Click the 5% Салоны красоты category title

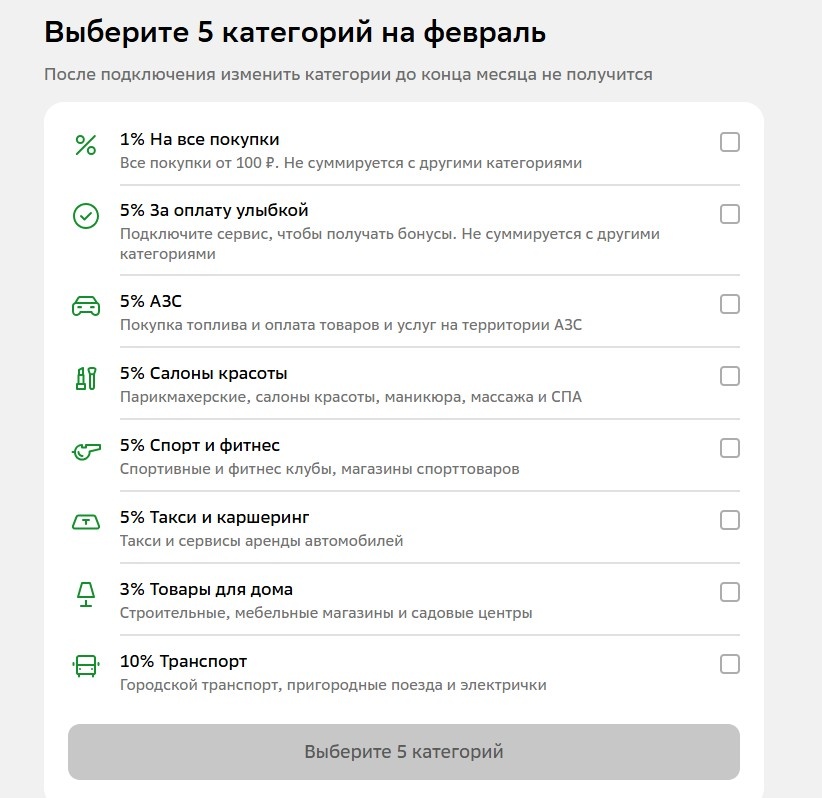[x=203, y=374]
